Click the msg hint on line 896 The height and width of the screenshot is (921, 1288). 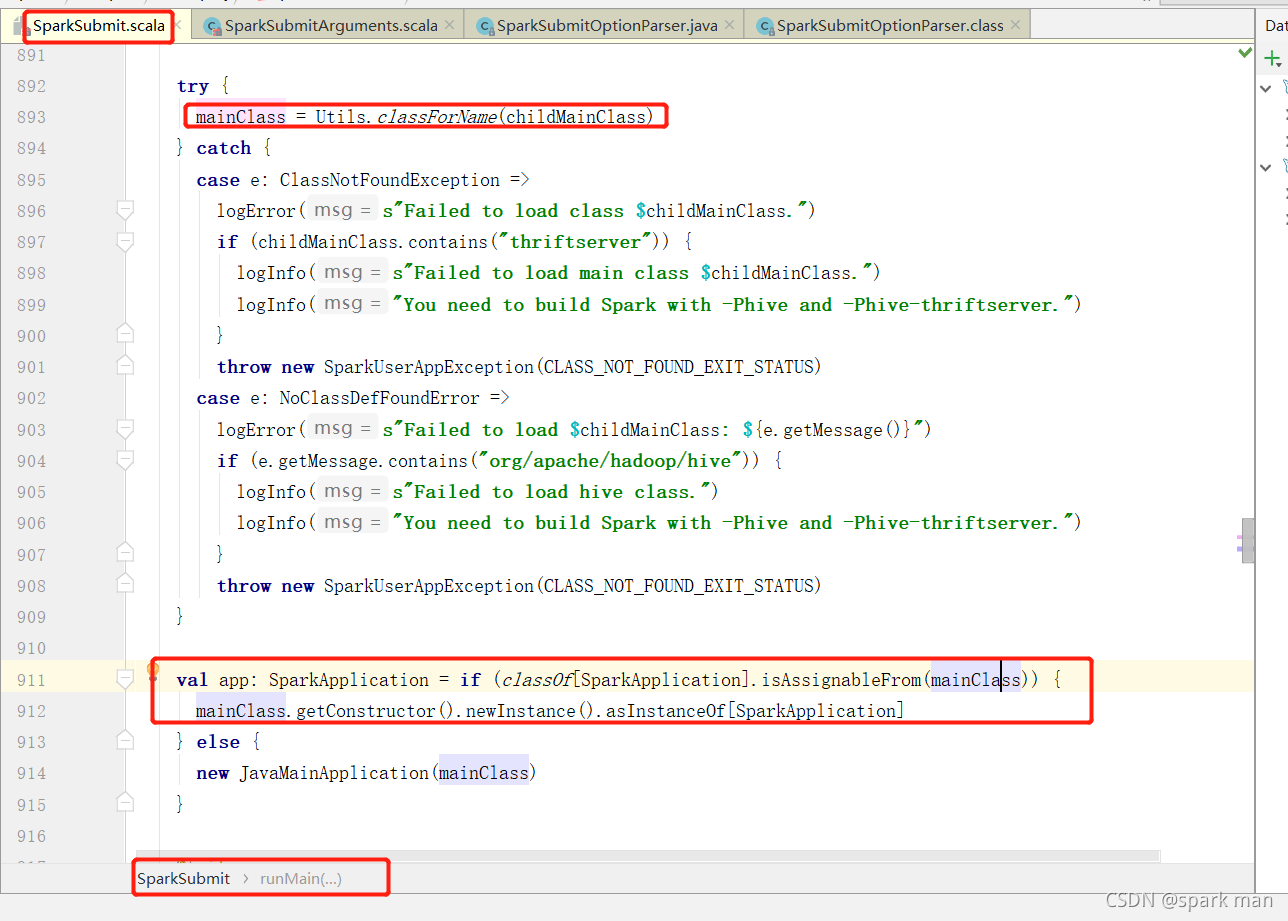342,211
